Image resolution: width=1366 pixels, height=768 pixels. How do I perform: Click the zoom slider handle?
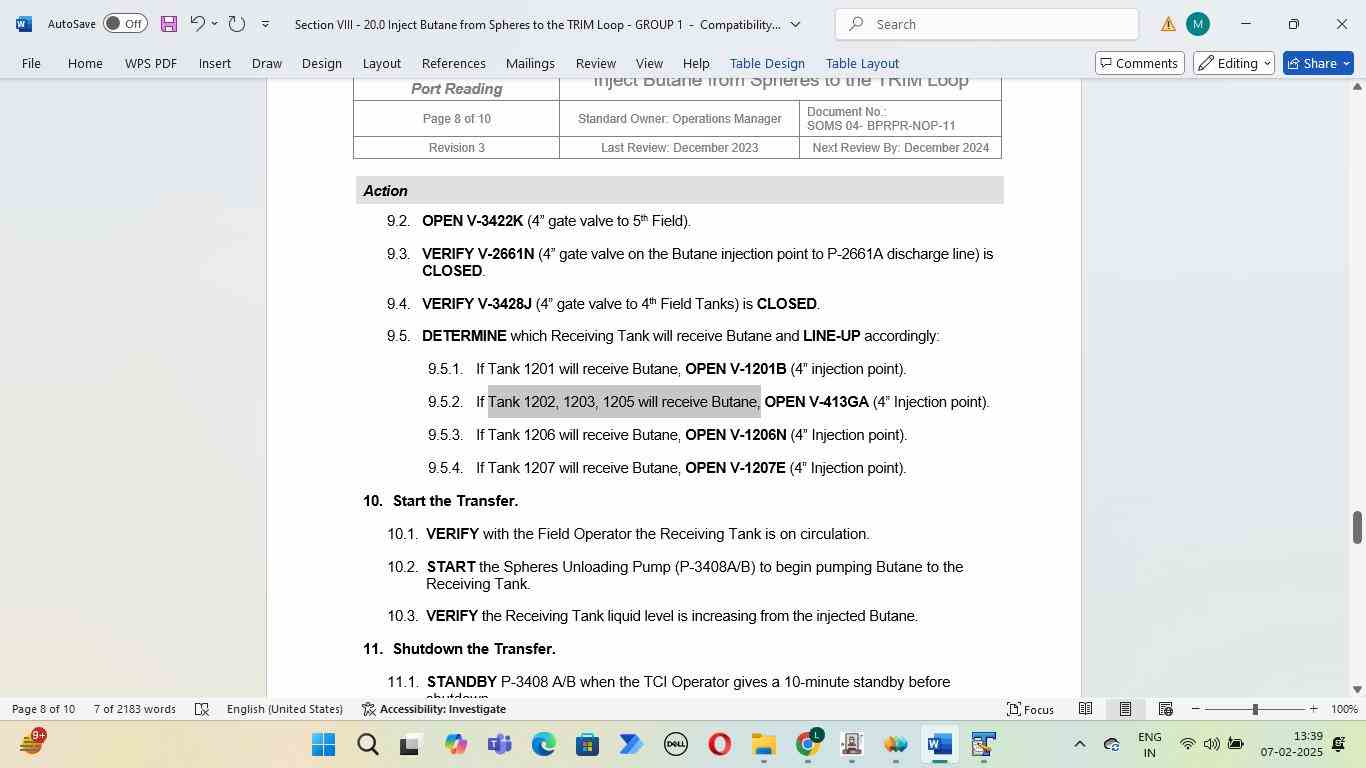(x=1255, y=709)
